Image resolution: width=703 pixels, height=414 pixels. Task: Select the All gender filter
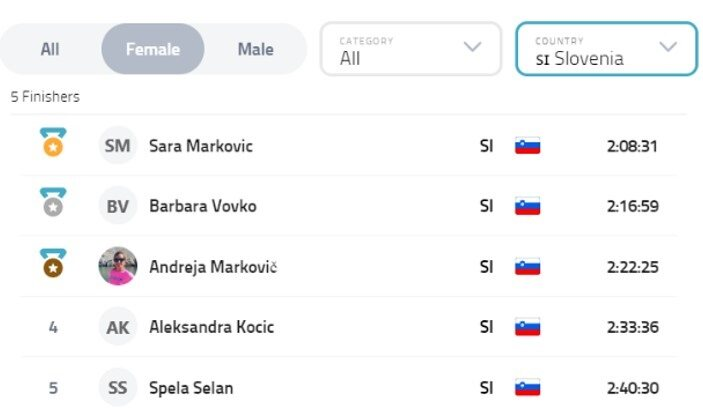point(50,49)
